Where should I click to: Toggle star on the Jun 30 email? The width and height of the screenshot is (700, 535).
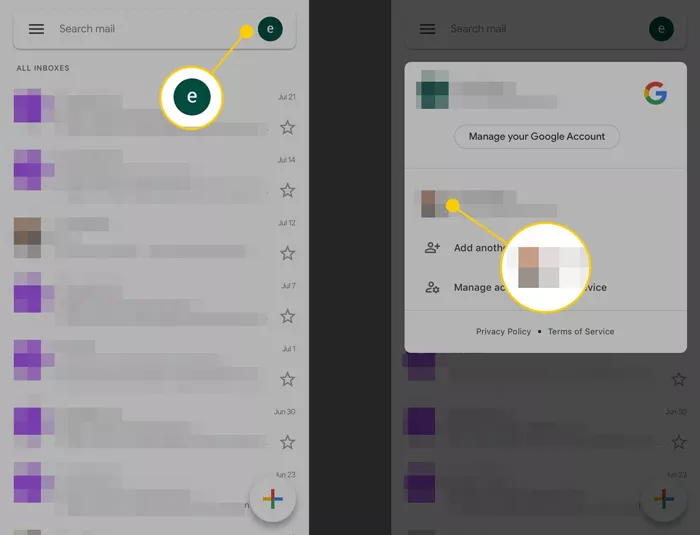pyautogui.click(x=287, y=442)
